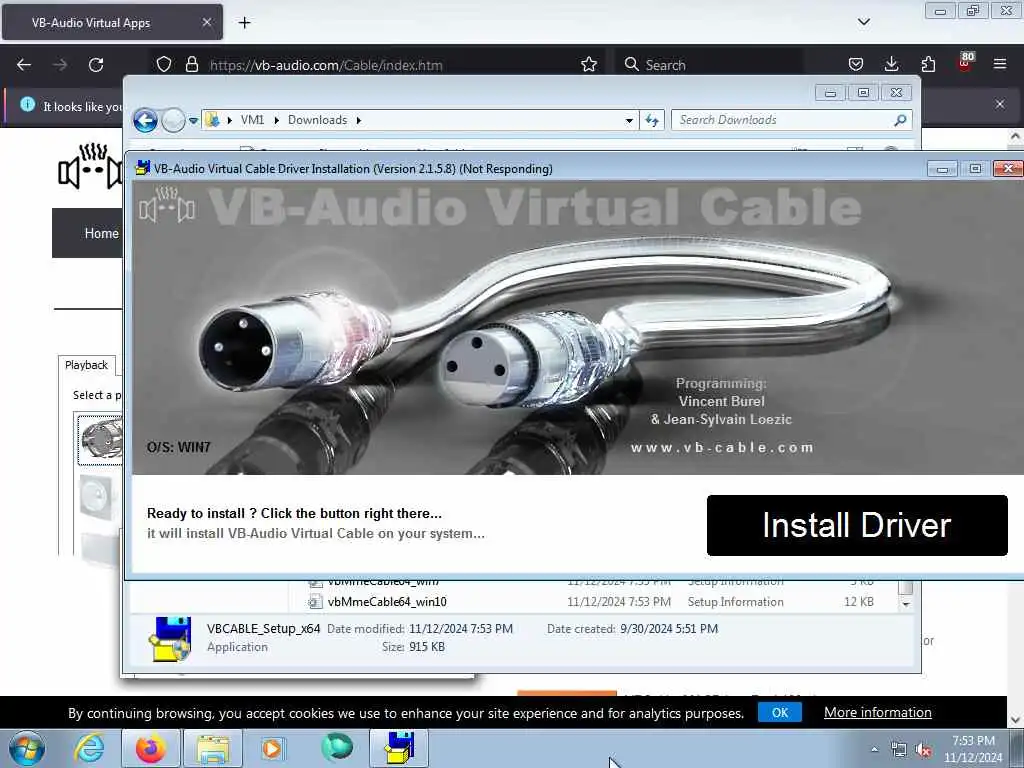The image size is (1024, 768).
Task: Open Windows Explorer taskbar button
Action: (213, 748)
